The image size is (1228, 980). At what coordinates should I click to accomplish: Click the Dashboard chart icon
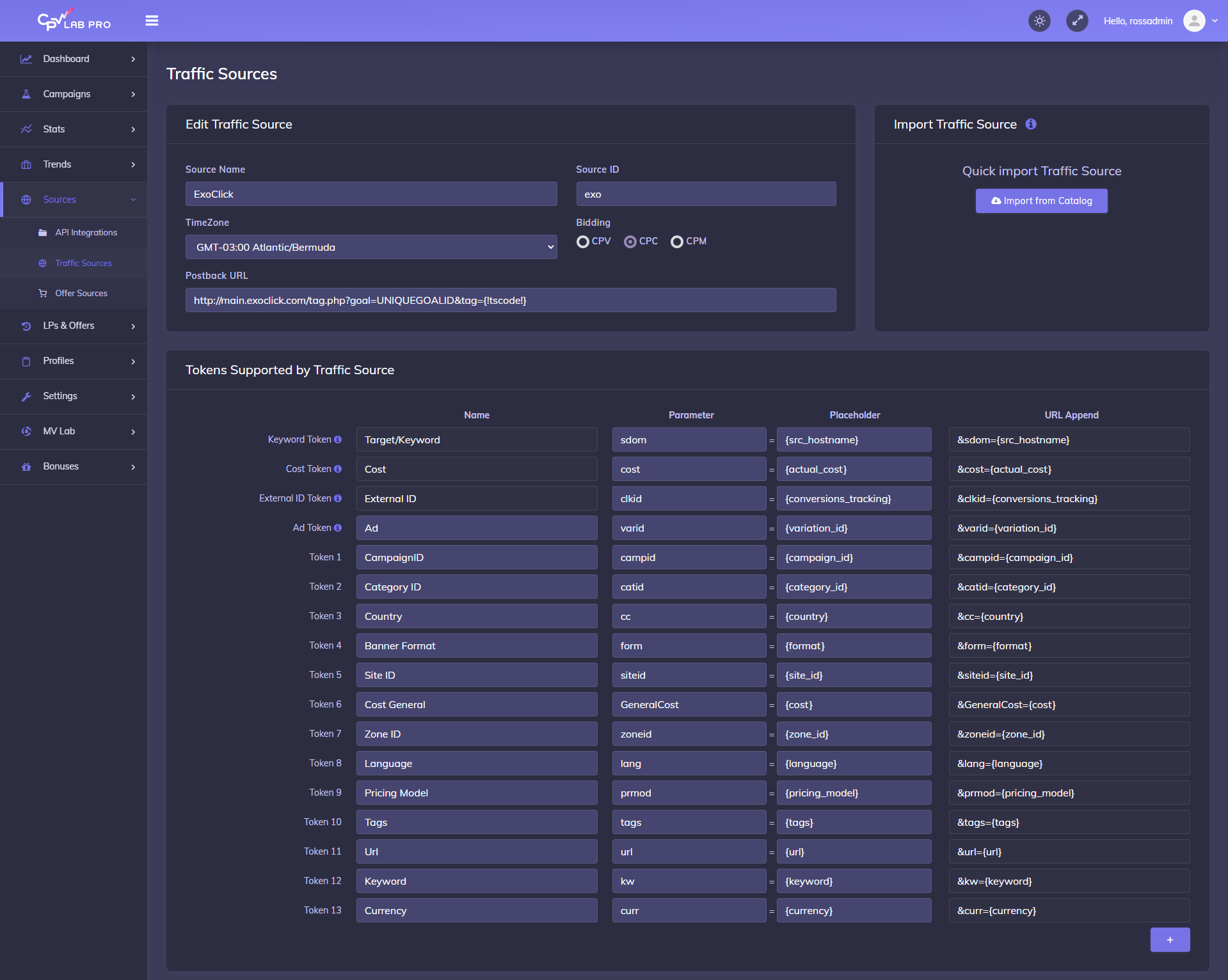26,59
